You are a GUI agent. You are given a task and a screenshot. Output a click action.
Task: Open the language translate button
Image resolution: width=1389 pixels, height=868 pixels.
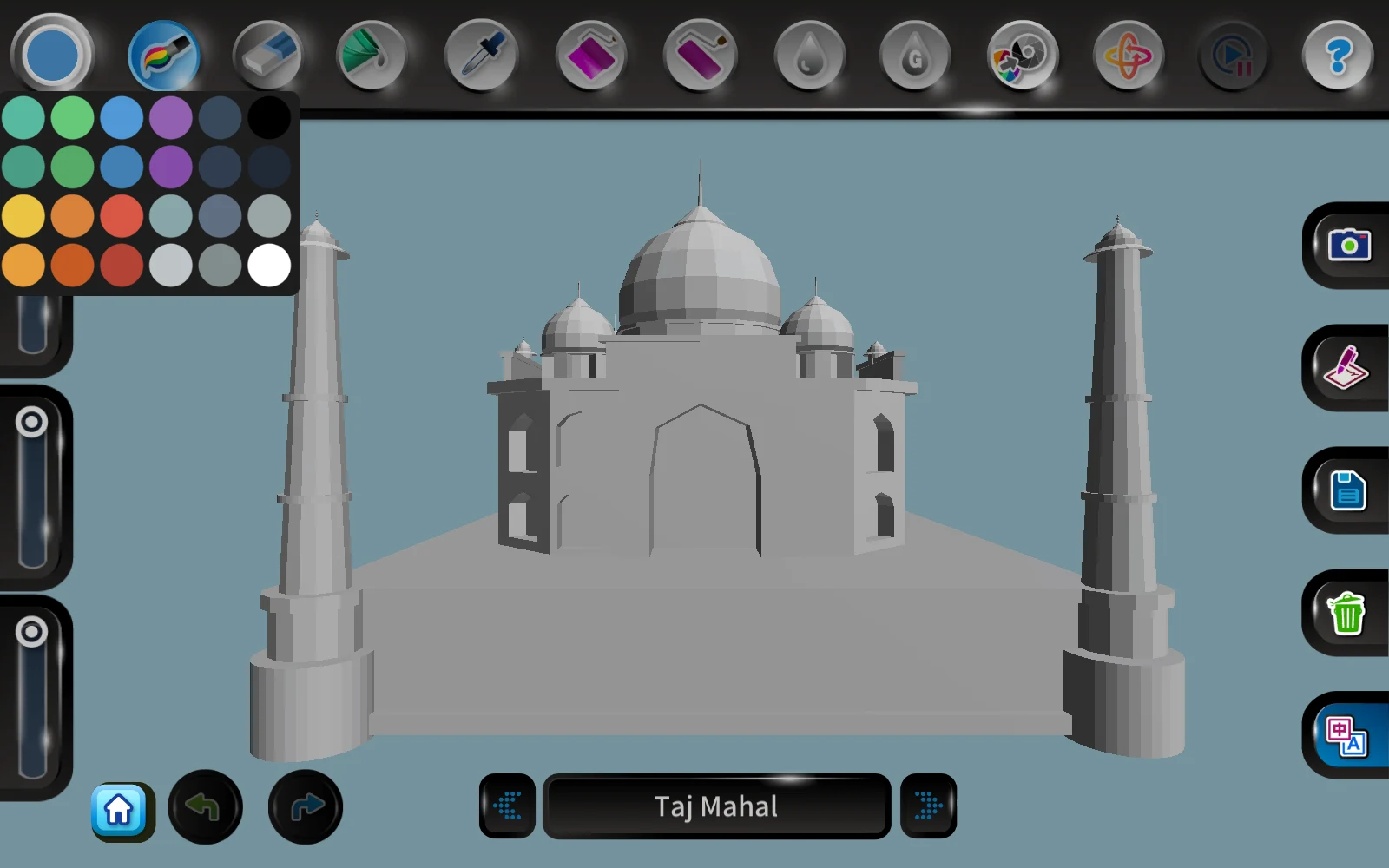tap(1348, 735)
